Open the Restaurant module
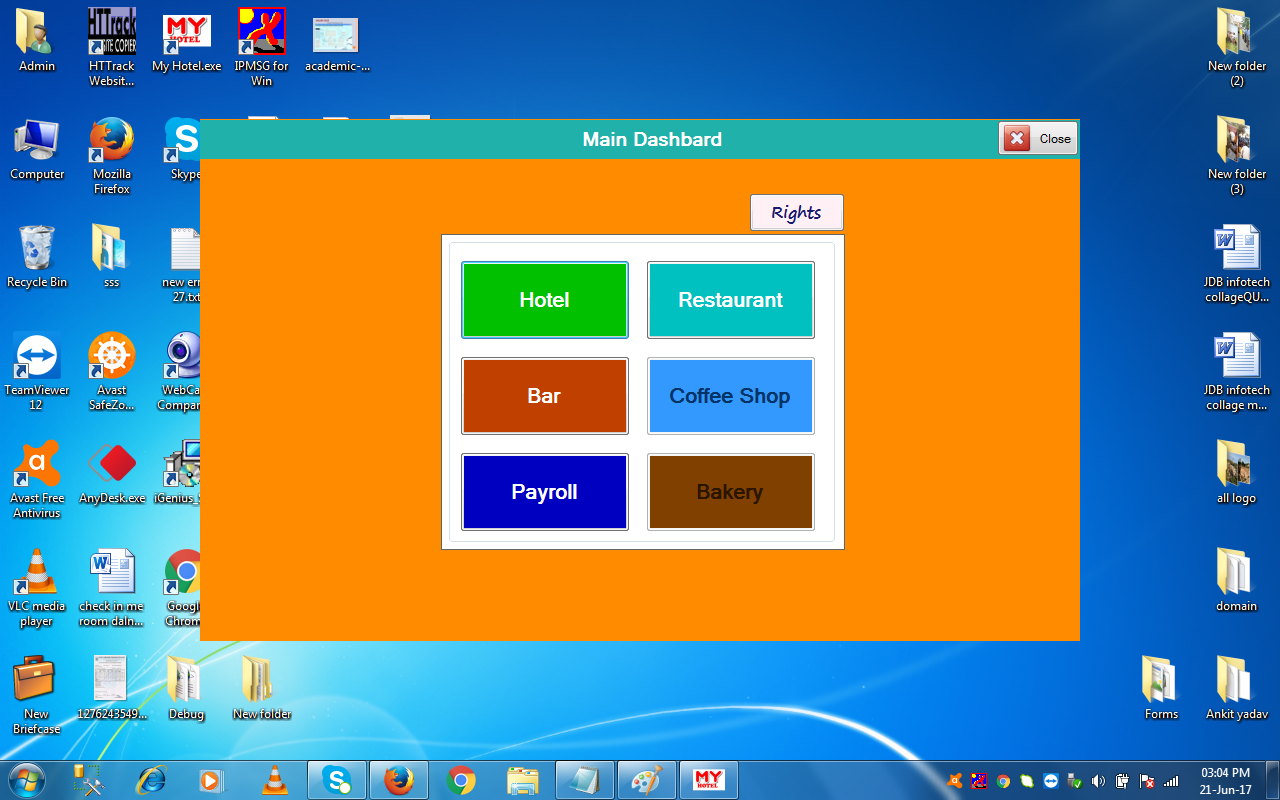The image size is (1280, 800). pyautogui.click(x=731, y=300)
